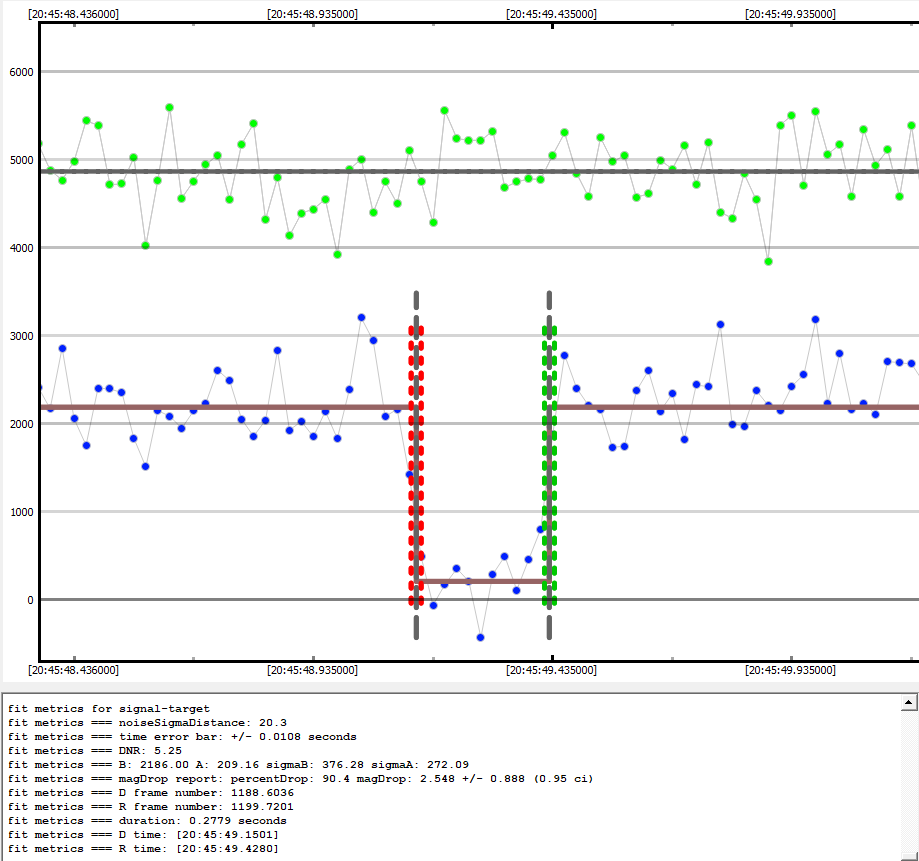Screen dimensions: 919x861
Task: Click the dark horizontal mean line through the green reference curve
Action: pos(479,171)
